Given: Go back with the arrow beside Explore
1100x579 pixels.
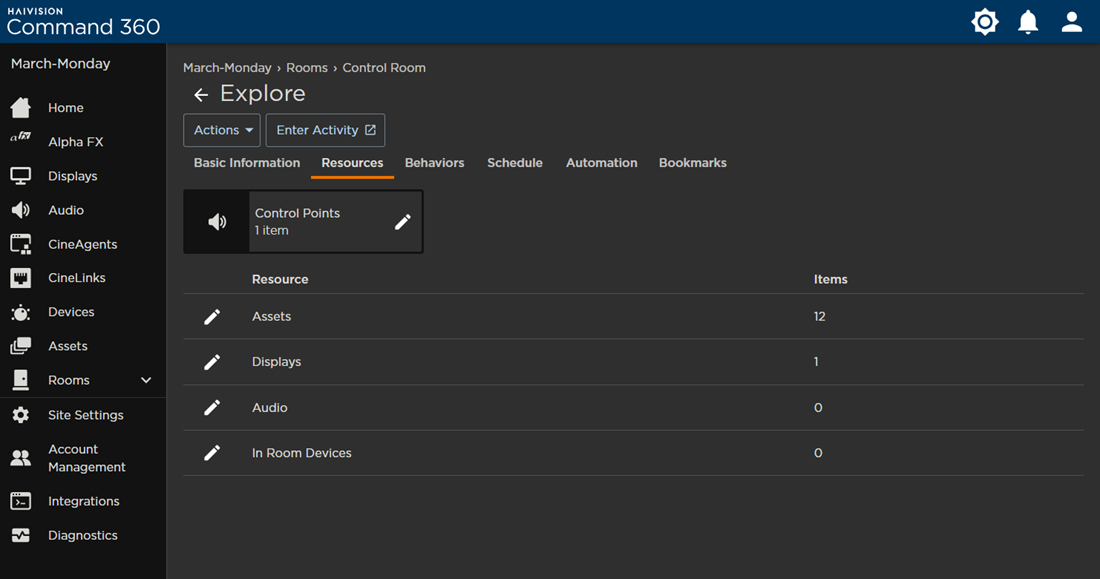Looking at the screenshot, I should tap(201, 94).
